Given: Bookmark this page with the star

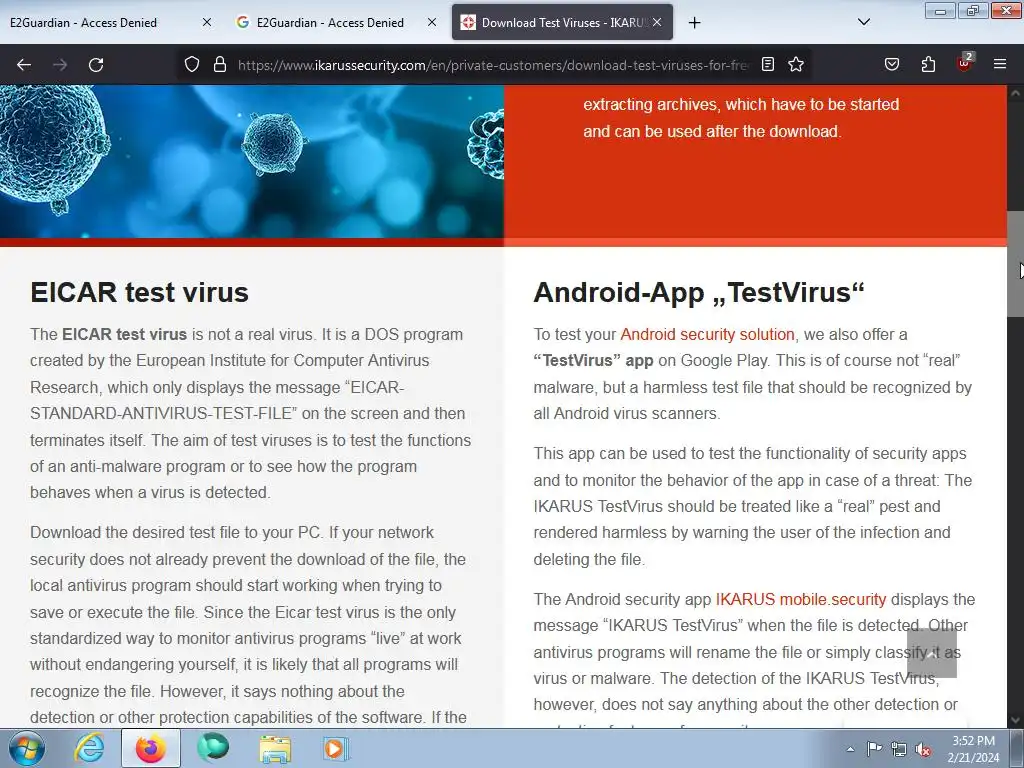Looking at the screenshot, I should [795, 64].
